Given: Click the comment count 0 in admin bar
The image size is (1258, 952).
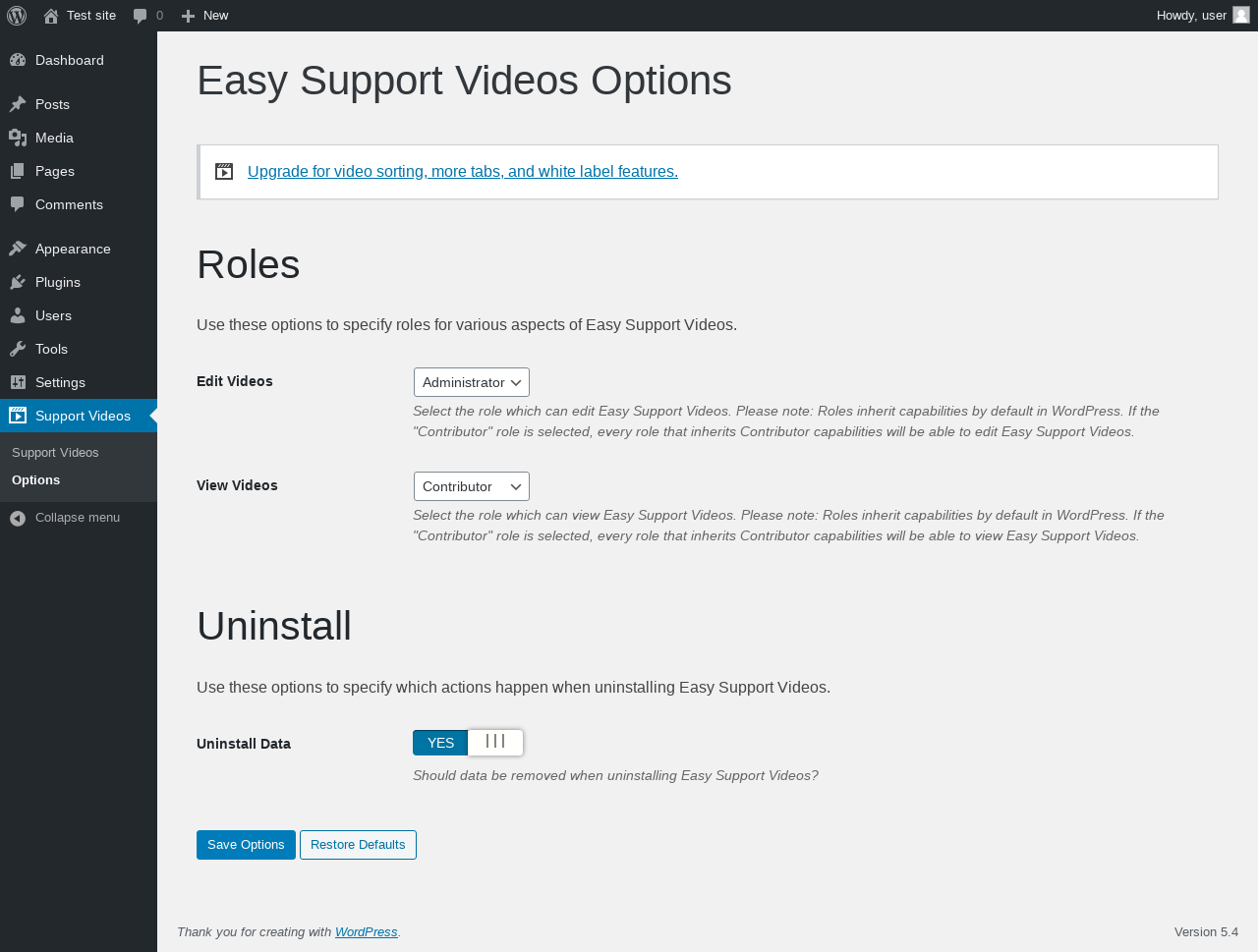Looking at the screenshot, I should pyautogui.click(x=159, y=16).
